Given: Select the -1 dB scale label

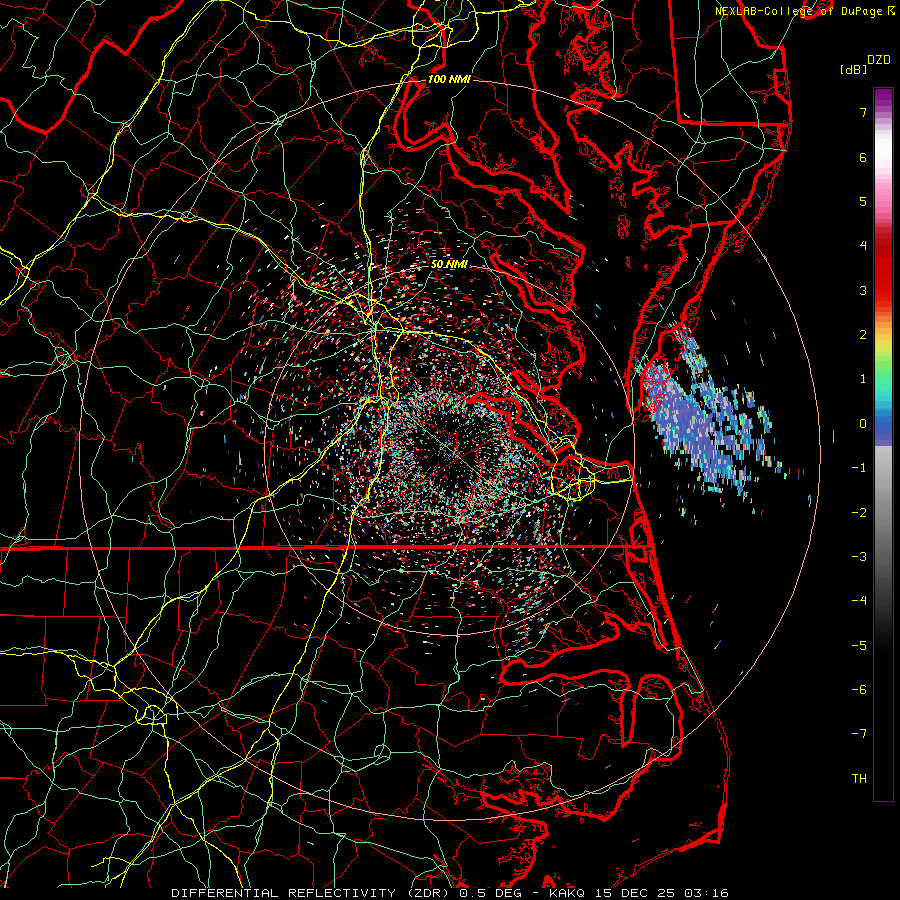Looking at the screenshot, I should pos(859,468).
